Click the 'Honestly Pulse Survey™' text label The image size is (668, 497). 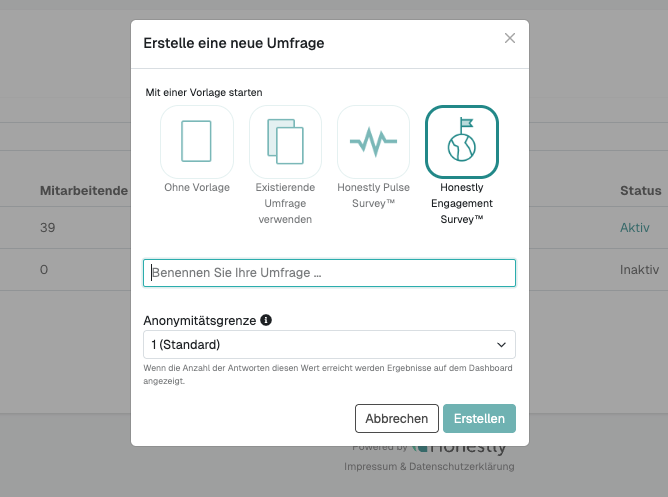373,194
